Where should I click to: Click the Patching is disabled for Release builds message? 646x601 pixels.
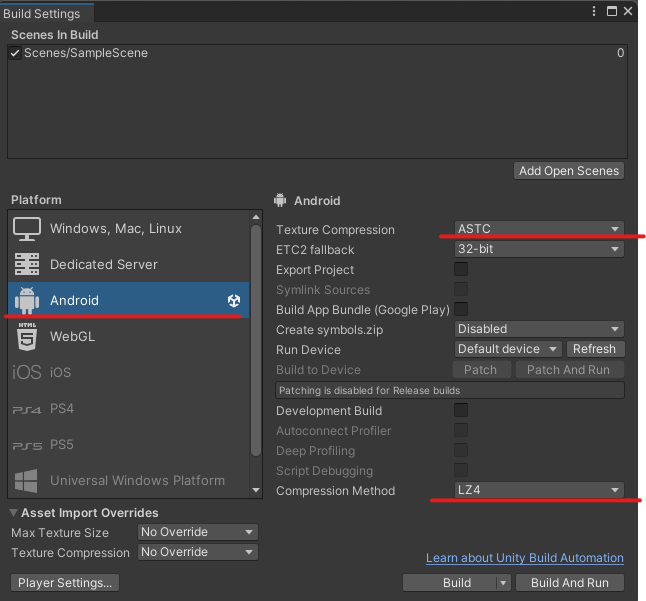point(449,390)
